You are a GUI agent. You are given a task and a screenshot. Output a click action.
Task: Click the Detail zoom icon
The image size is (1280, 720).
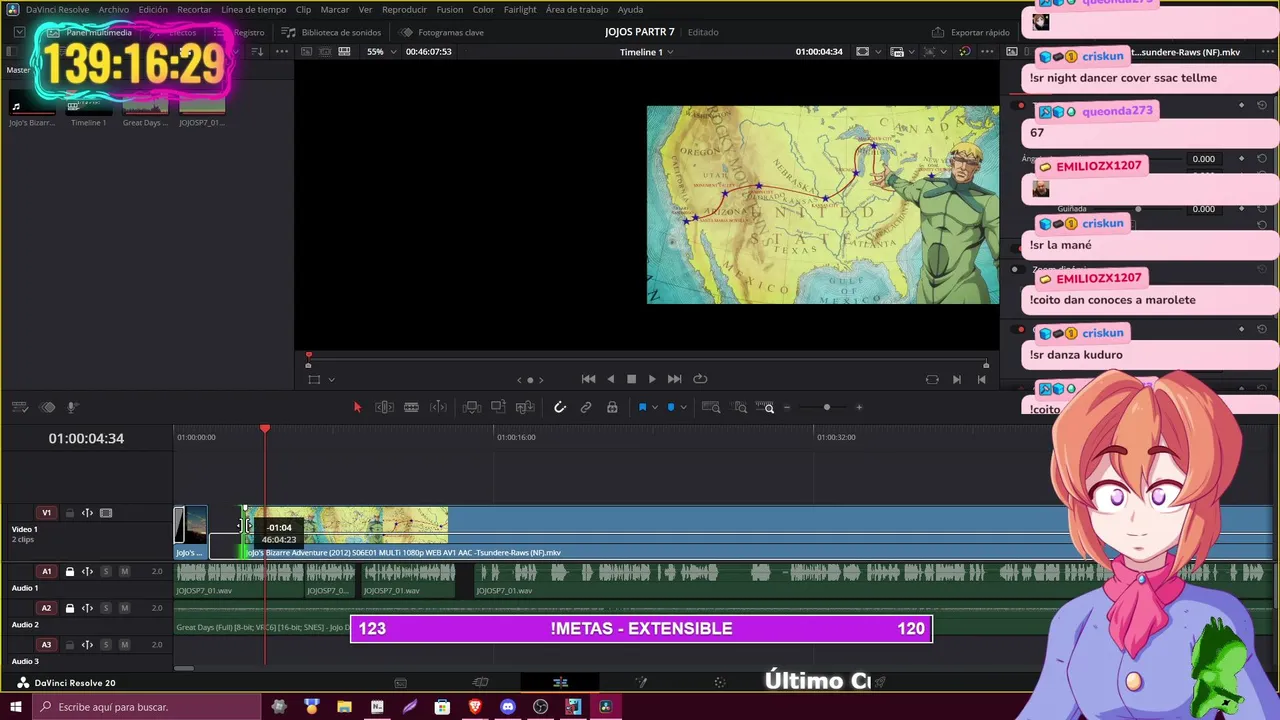click(740, 407)
